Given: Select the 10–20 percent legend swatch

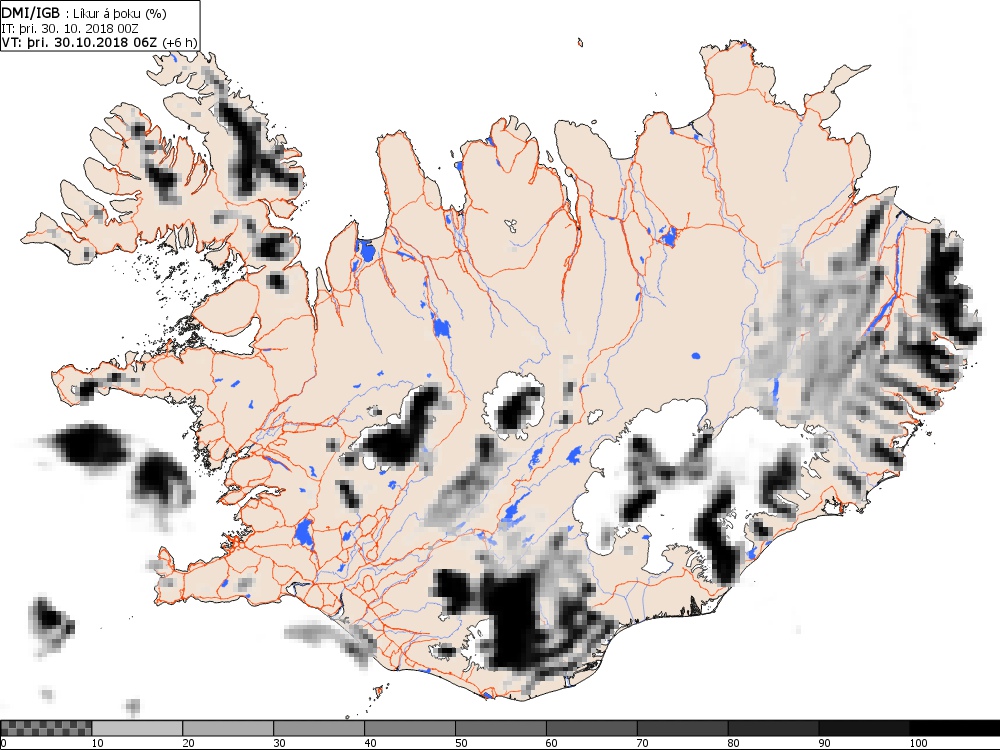Looking at the screenshot, I should [137, 728].
